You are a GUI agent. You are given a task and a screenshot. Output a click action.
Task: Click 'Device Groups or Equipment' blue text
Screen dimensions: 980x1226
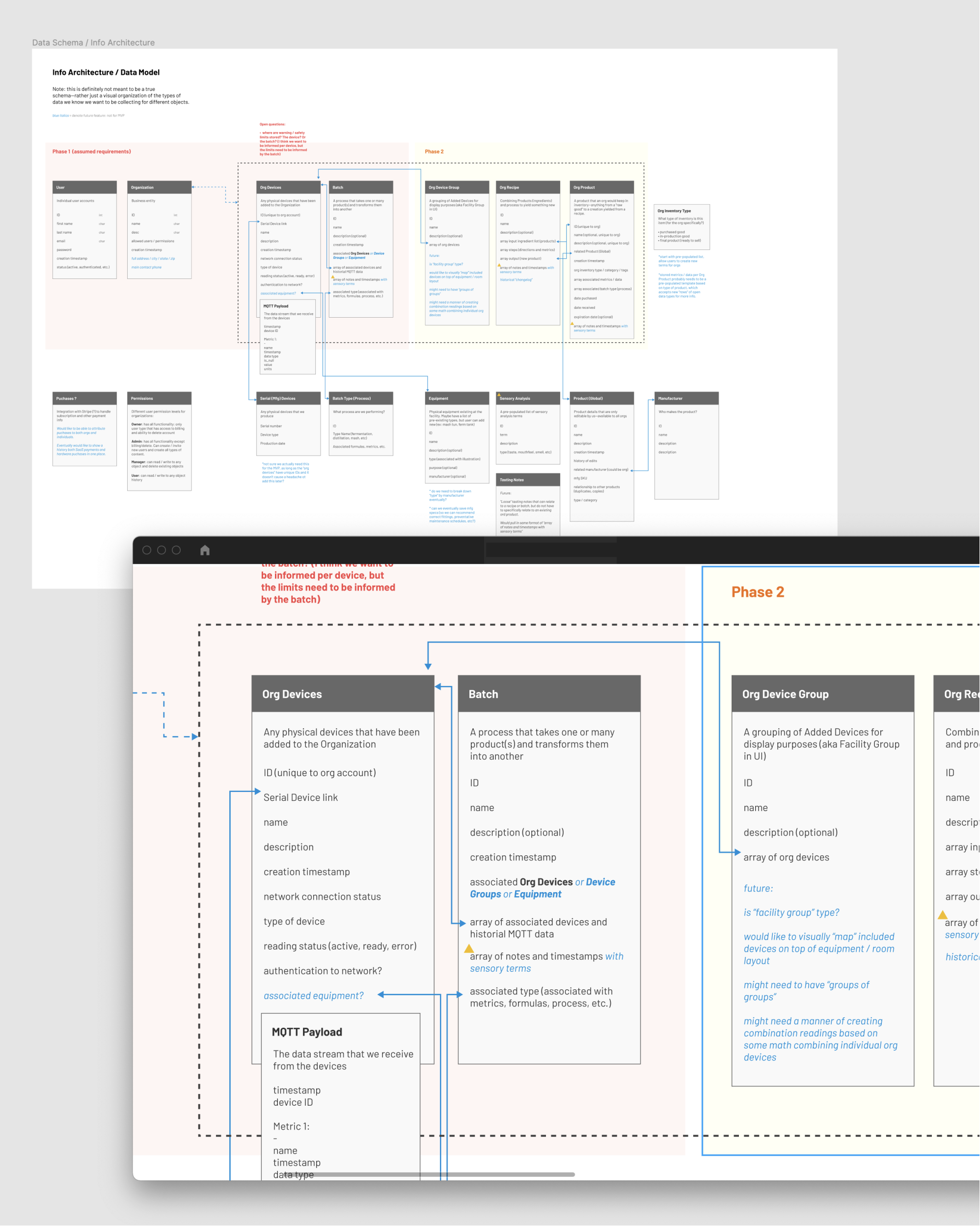click(x=516, y=894)
